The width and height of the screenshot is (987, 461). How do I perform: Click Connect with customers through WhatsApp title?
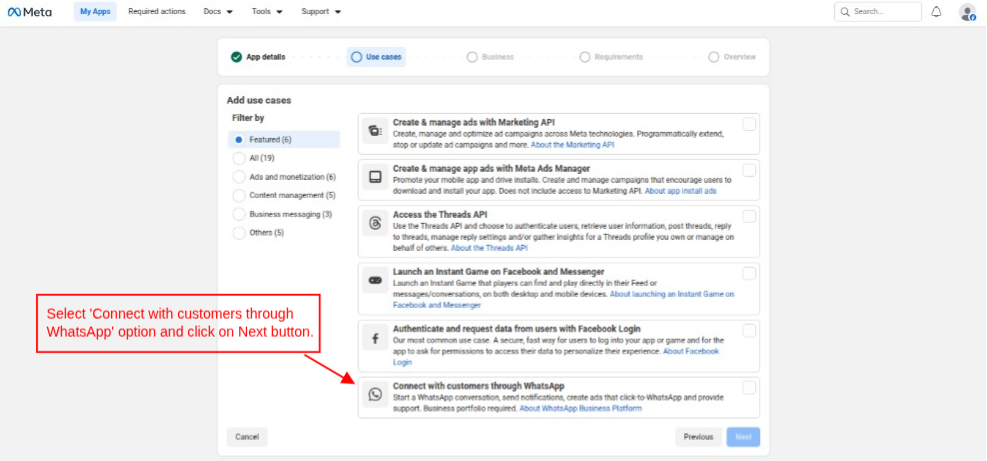(478, 386)
